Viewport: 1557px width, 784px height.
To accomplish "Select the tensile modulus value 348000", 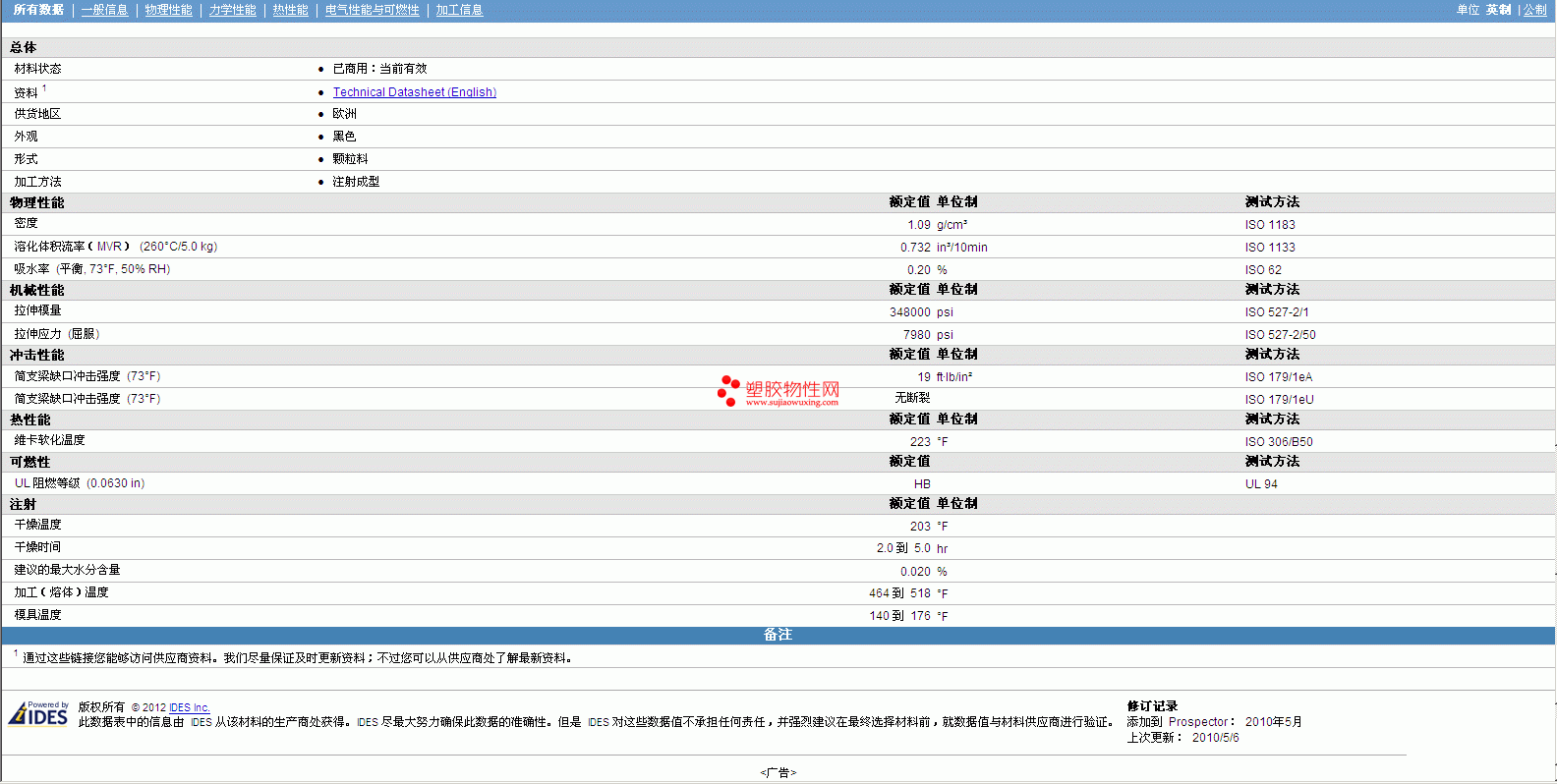I will pyautogui.click(x=910, y=312).
